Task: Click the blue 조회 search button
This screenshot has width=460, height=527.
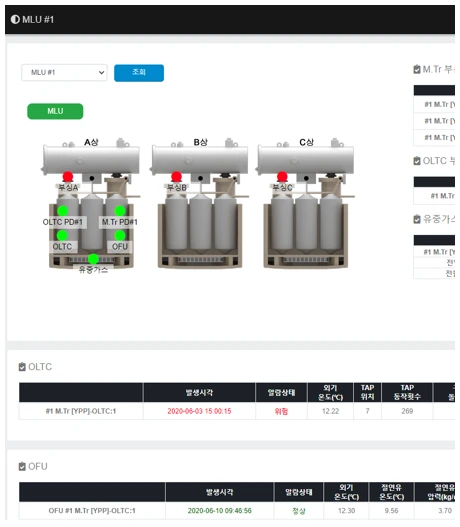Action: (x=139, y=73)
